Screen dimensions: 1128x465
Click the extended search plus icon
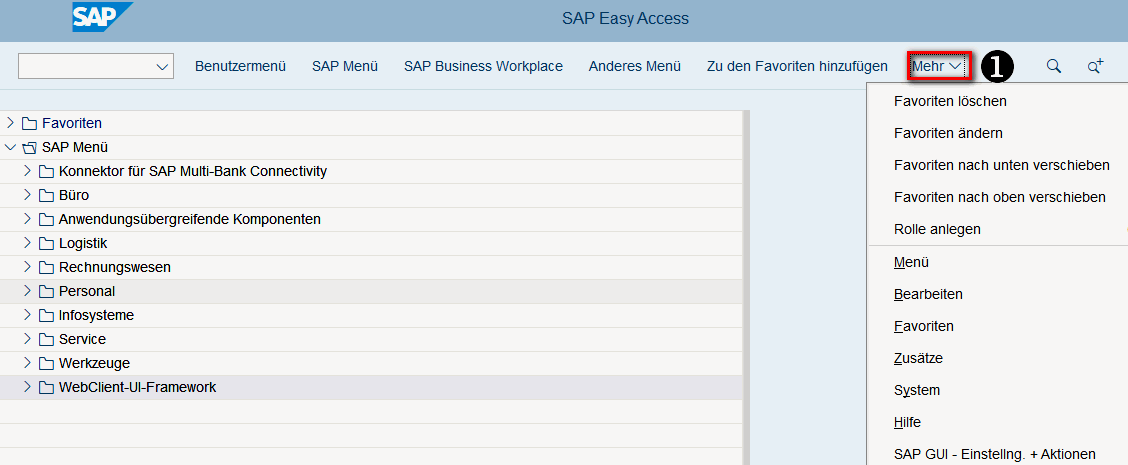(1095, 66)
